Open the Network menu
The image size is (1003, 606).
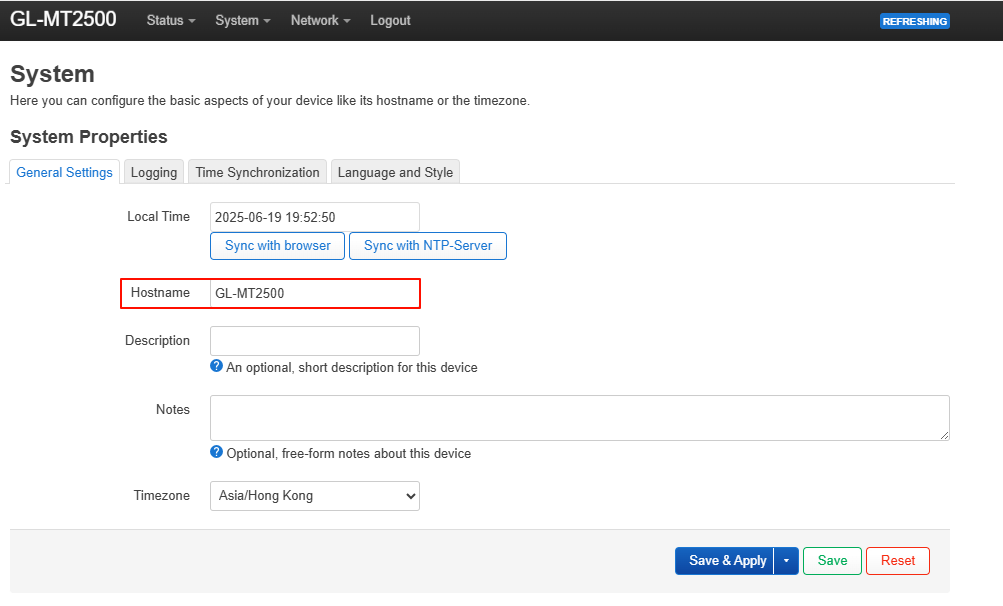pyautogui.click(x=320, y=20)
